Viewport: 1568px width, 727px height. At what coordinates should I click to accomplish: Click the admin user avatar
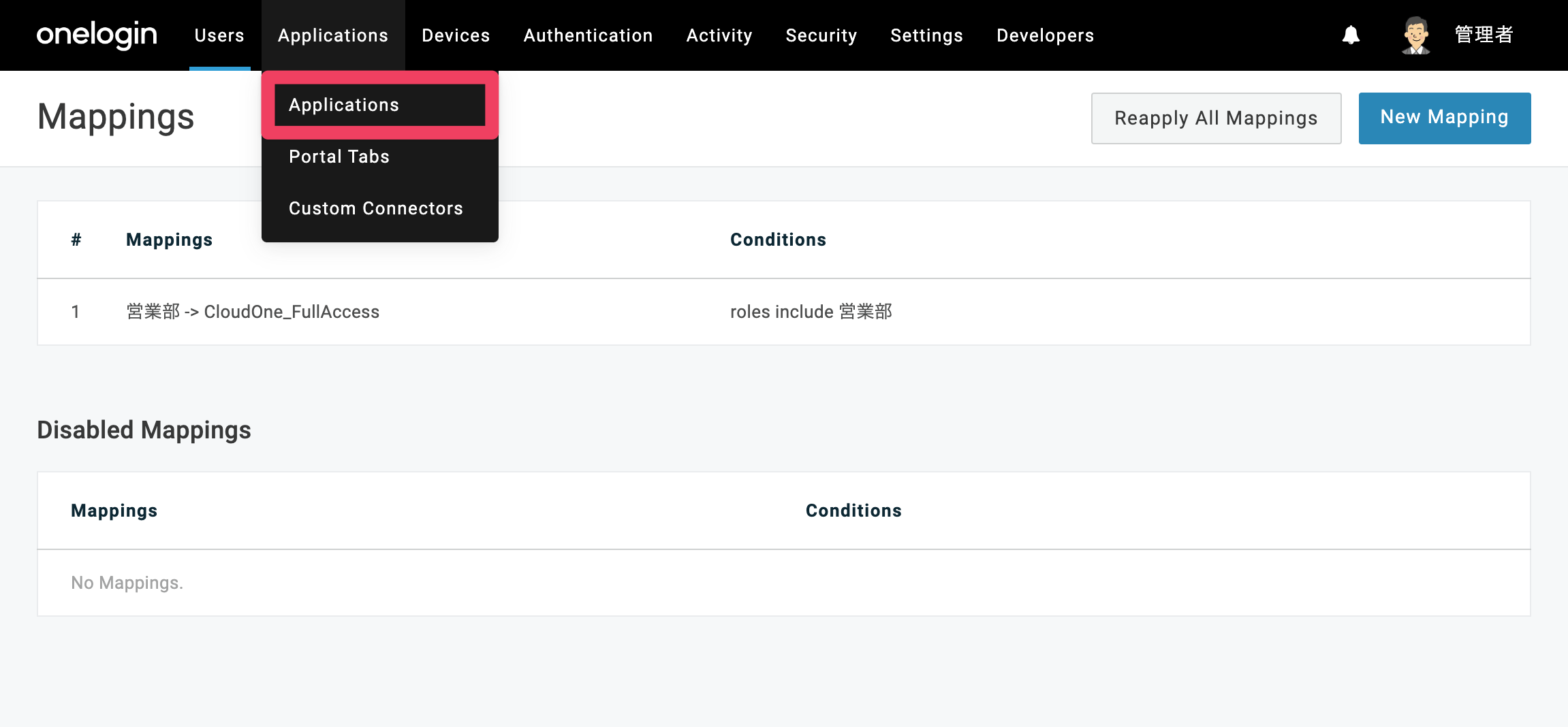[x=1415, y=35]
